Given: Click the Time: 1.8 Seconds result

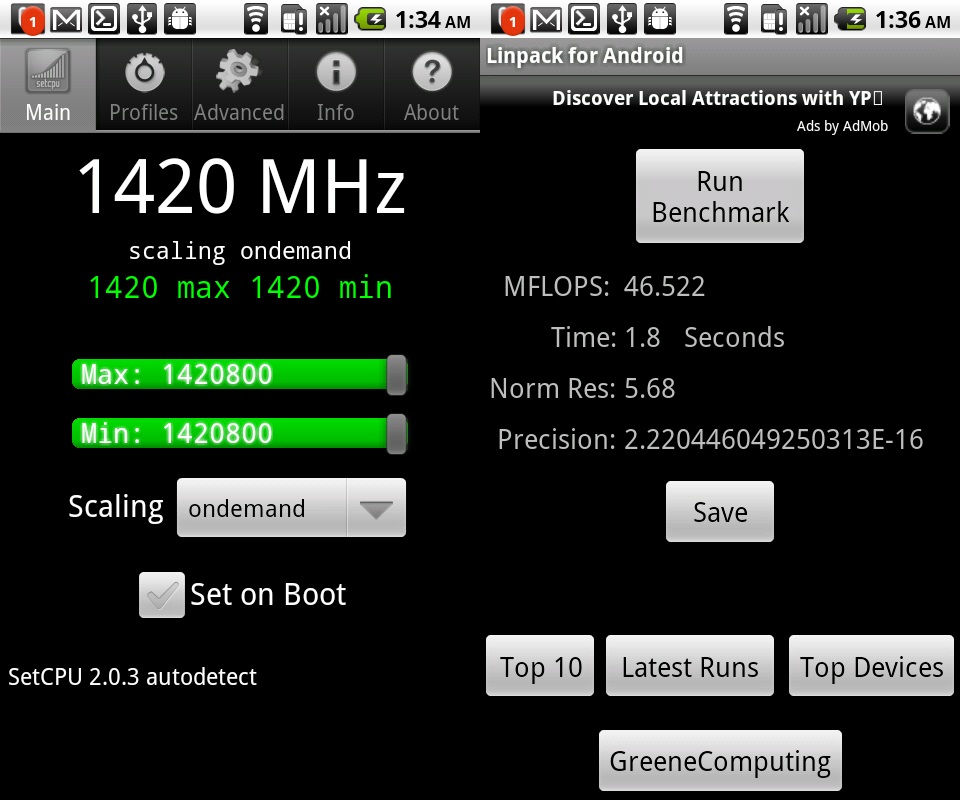Looking at the screenshot, I should [667, 337].
